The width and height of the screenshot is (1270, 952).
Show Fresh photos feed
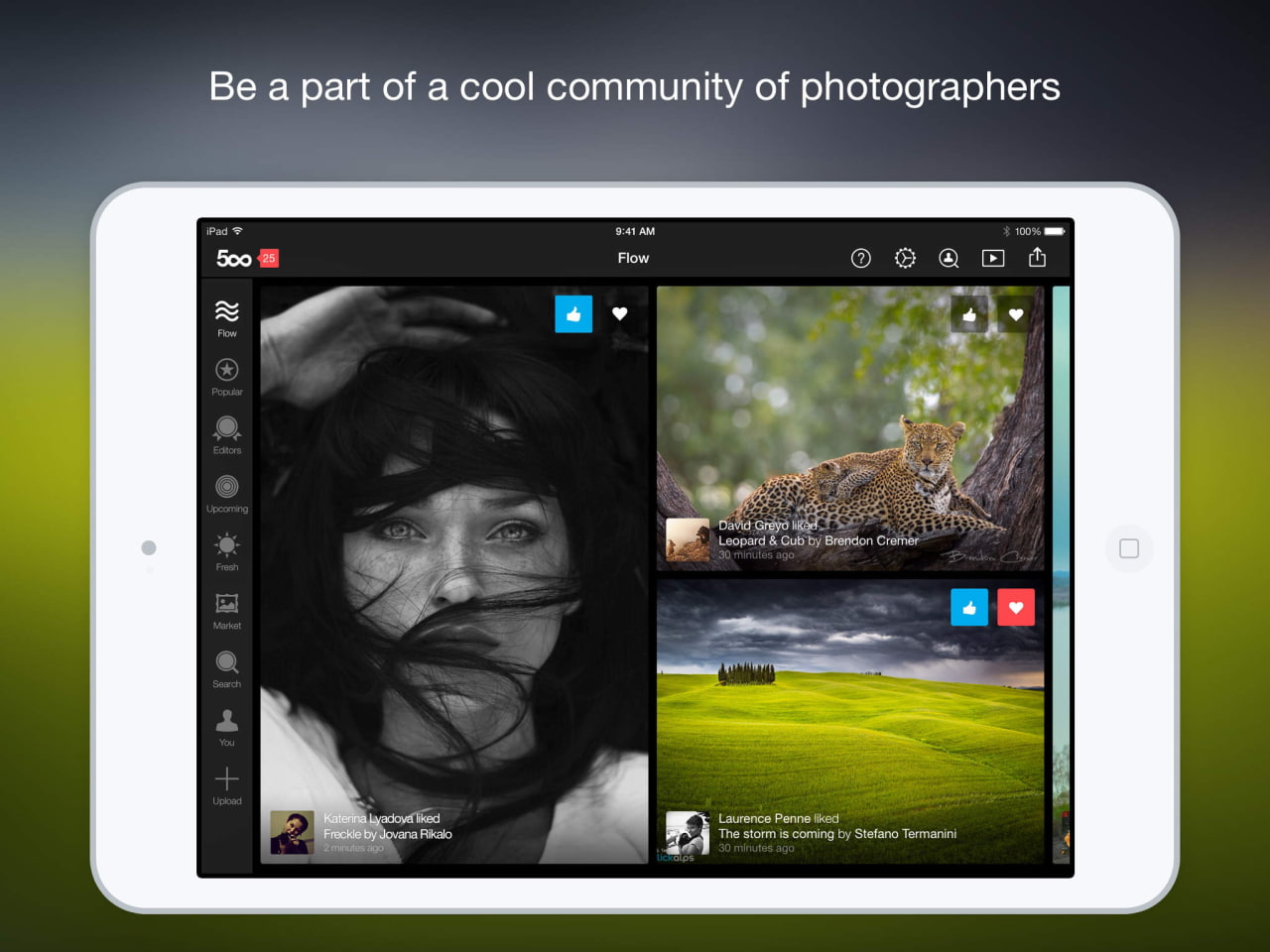227,552
